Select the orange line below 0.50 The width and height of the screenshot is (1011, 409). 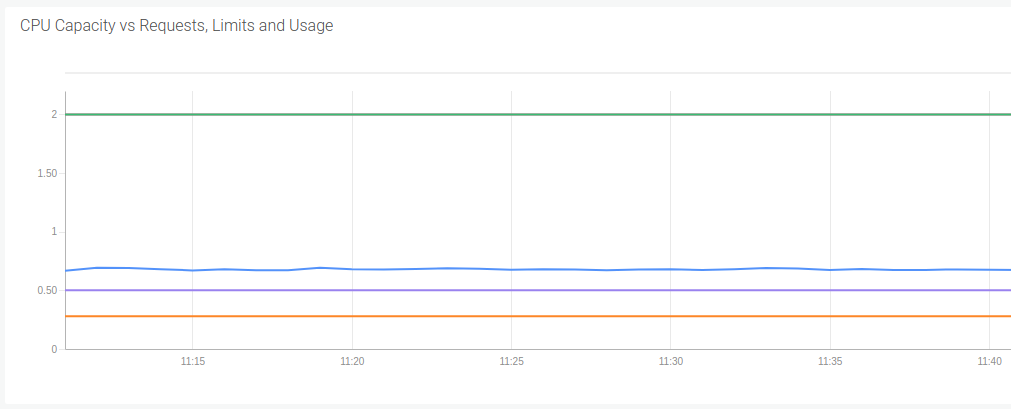point(538,316)
